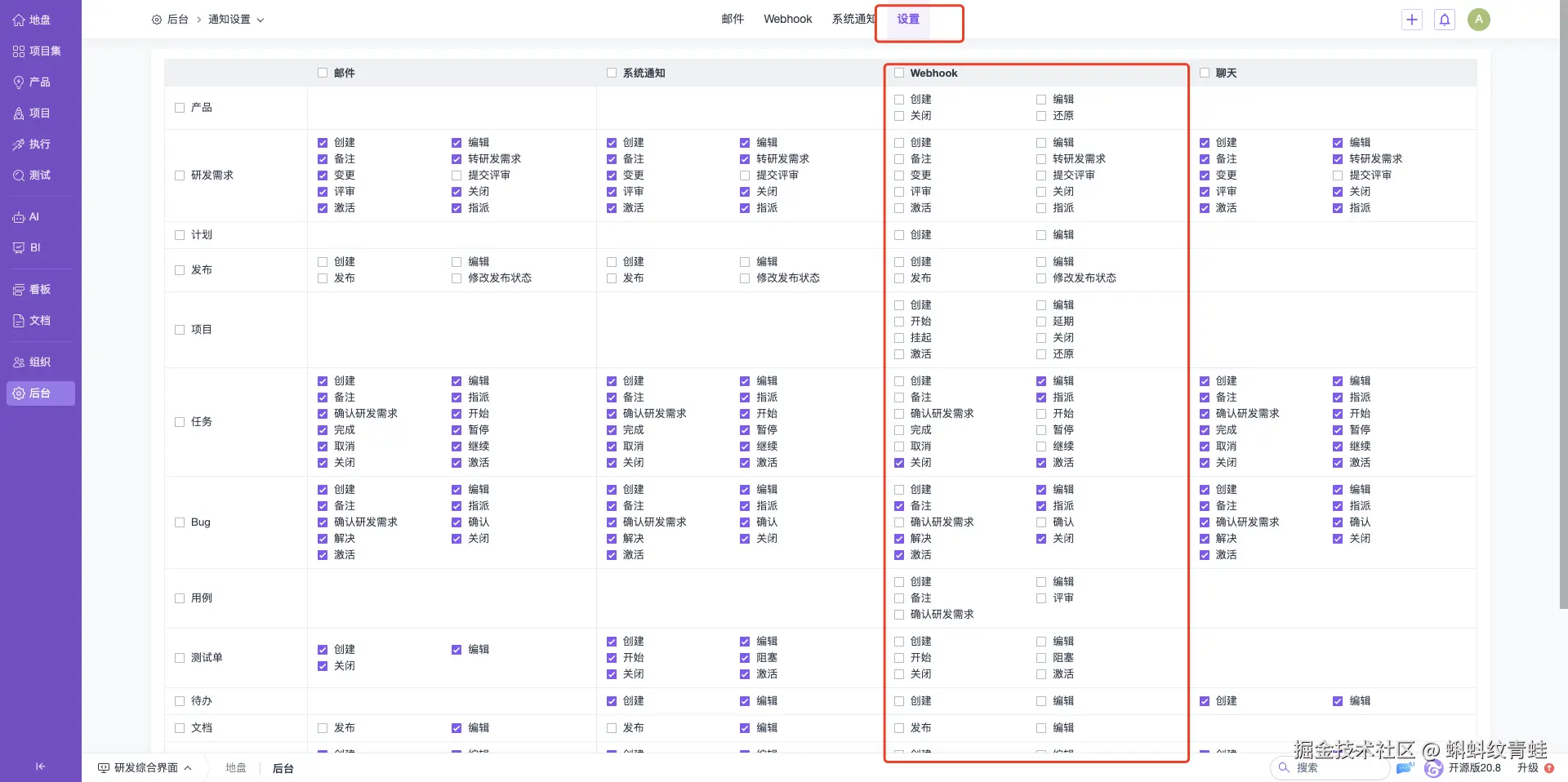Click the 开源版20.8 version label
This screenshot has width=1568, height=782.
click(1474, 768)
